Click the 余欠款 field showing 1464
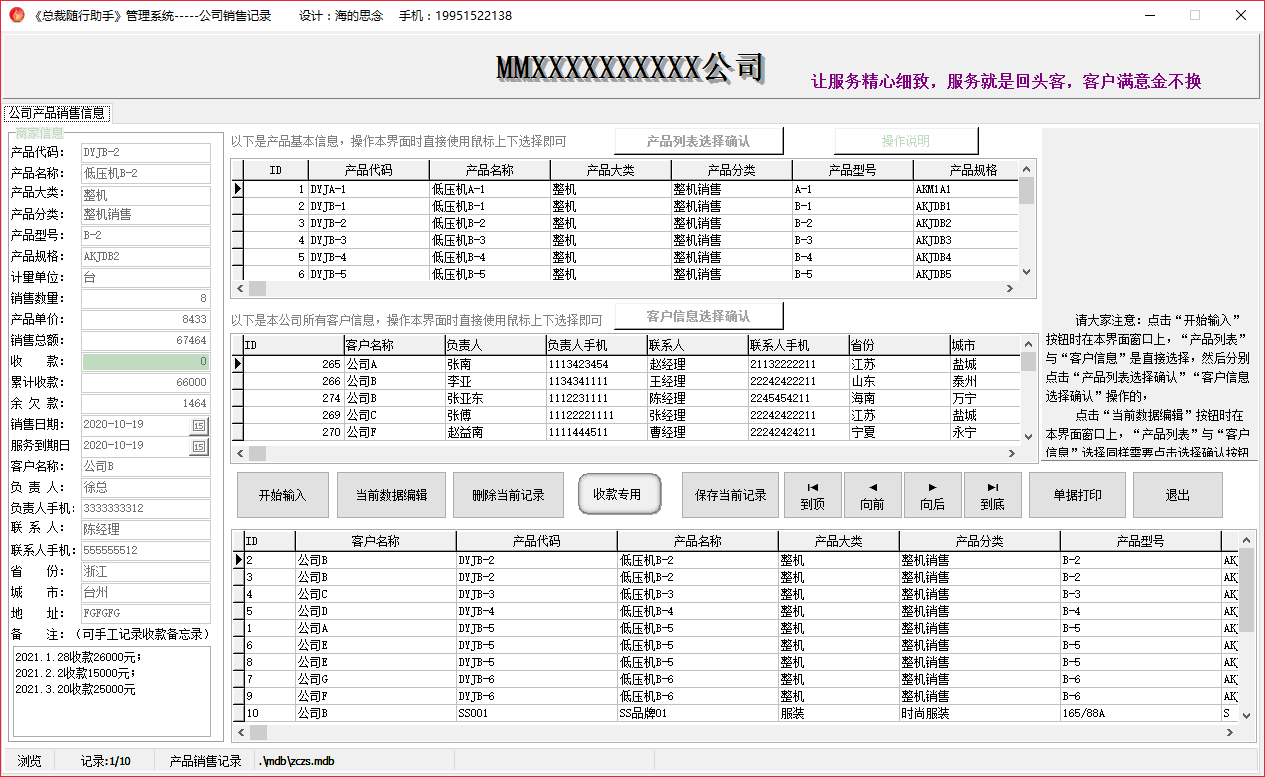Viewport: 1265px width, 777px height. 146,403
